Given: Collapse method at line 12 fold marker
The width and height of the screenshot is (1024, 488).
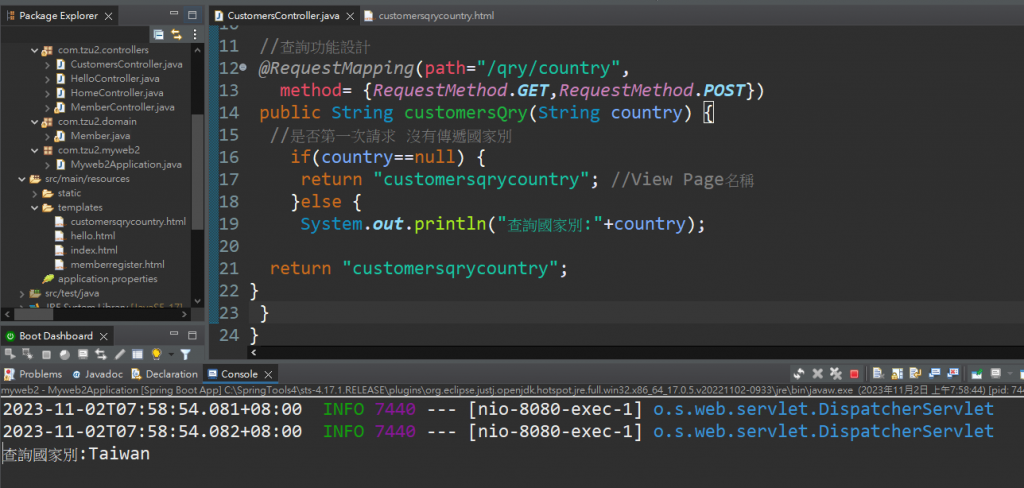Looking at the screenshot, I should tap(243, 67).
